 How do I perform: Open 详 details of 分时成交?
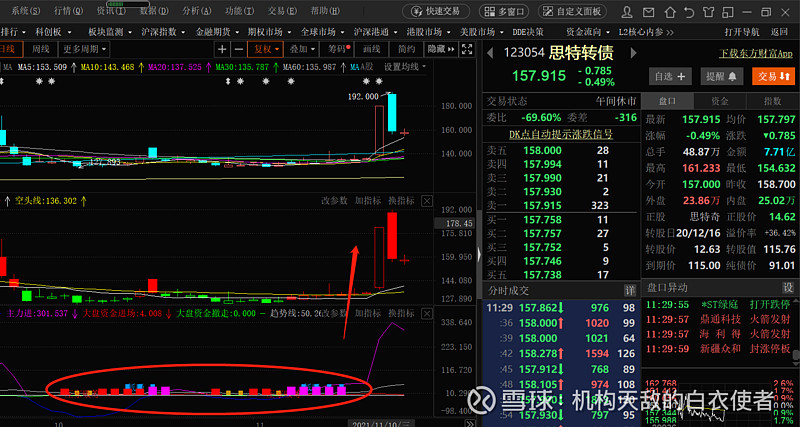click(630, 291)
